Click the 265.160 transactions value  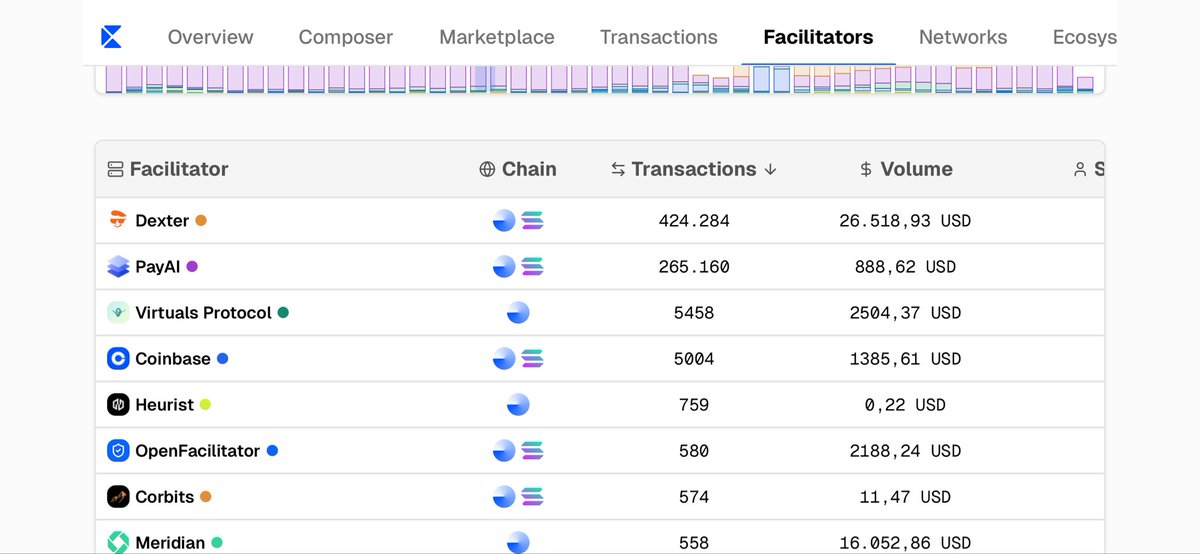(x=694, y=267)
